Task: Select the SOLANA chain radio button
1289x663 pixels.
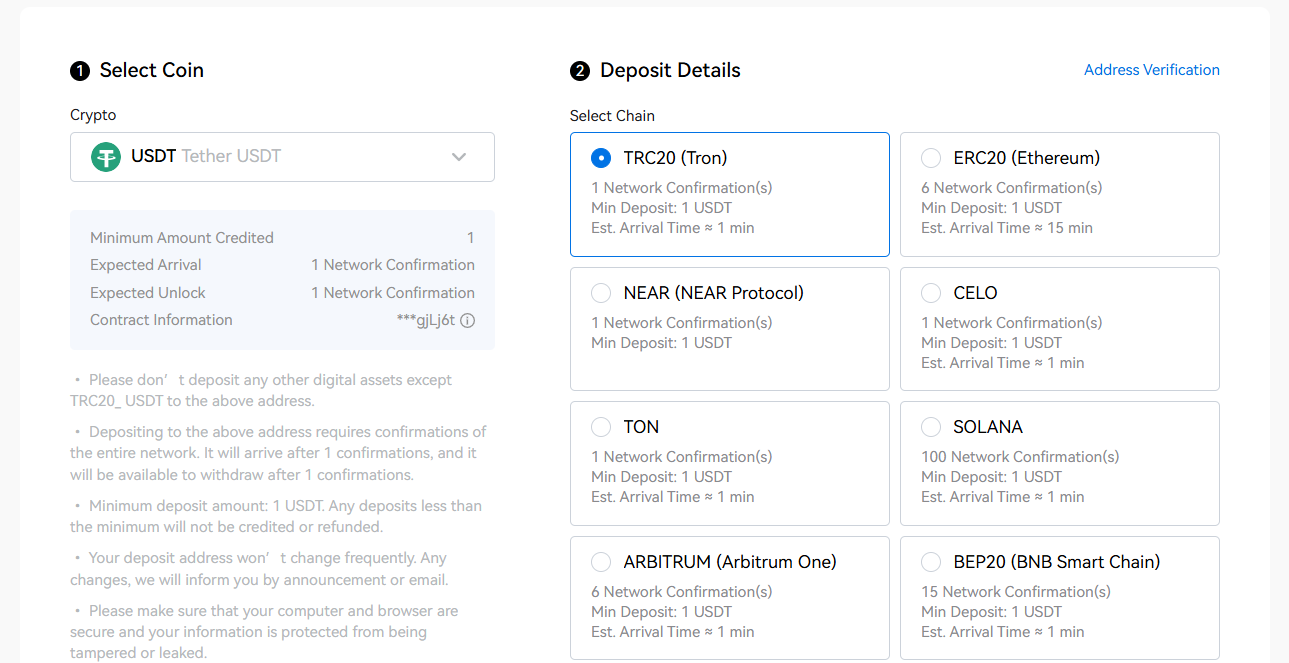Action: (x=931, y=427)
